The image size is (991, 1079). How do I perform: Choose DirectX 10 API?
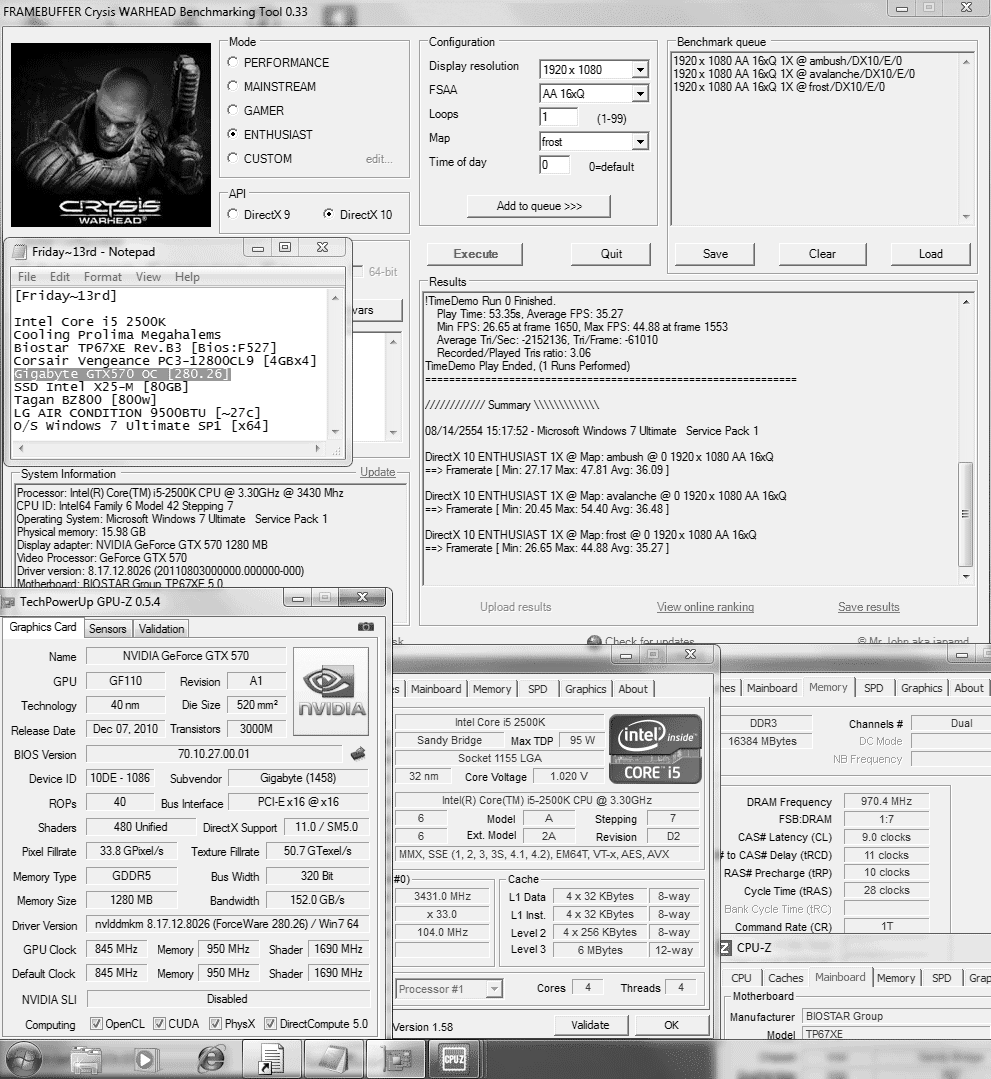[329, 214]
